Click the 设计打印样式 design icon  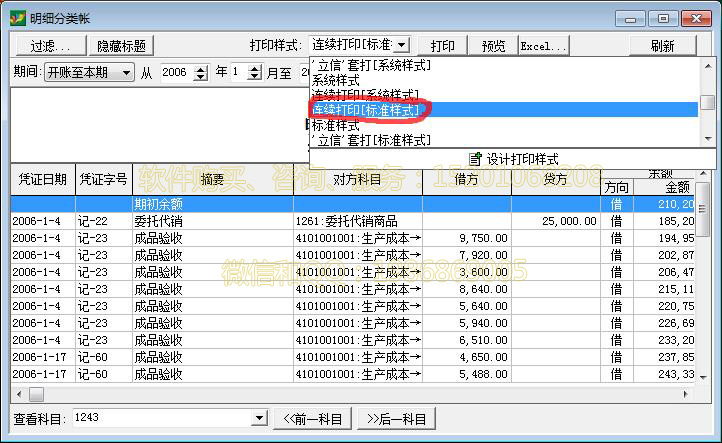click(x=476, y=159)
